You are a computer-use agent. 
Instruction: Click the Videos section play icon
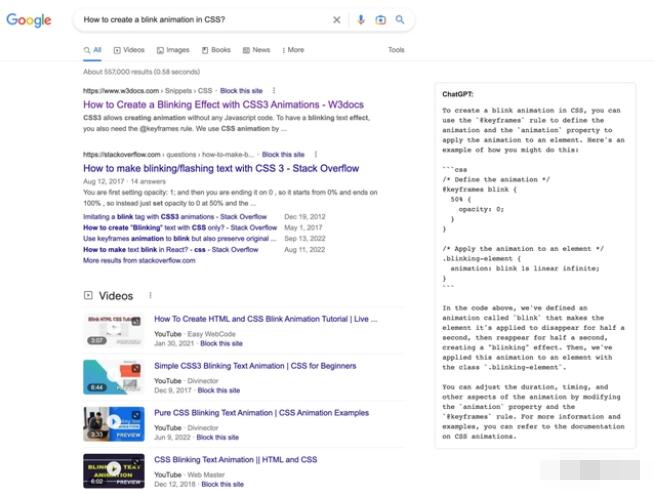(88, 295)
